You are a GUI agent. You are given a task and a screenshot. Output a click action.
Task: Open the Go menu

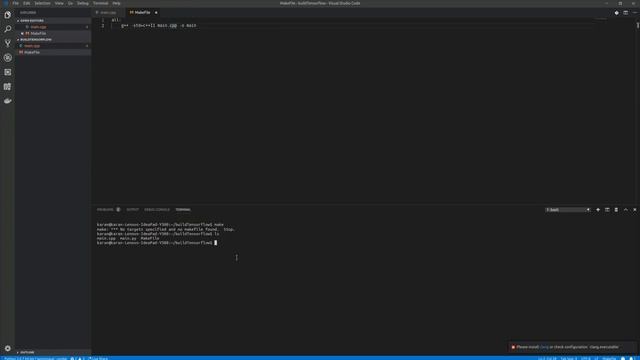tap(71, 3)
